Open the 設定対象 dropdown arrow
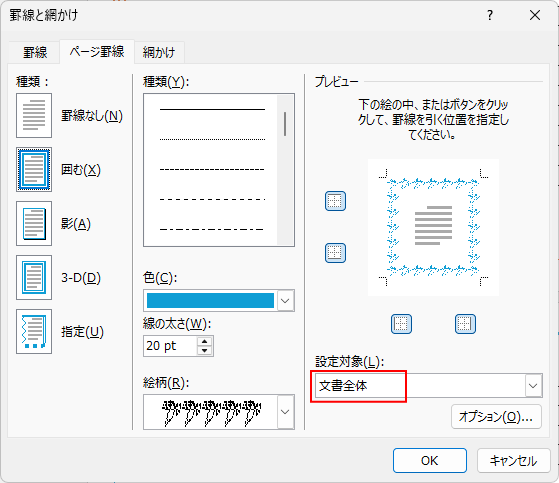Viewport: 559px width, 483px height. [533, 386]
